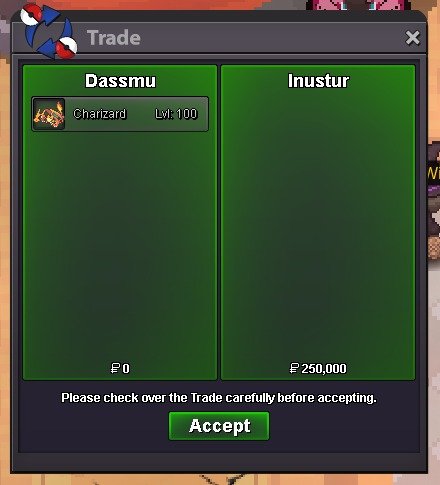Click the Charizard name text

click(x=100, y=114)
